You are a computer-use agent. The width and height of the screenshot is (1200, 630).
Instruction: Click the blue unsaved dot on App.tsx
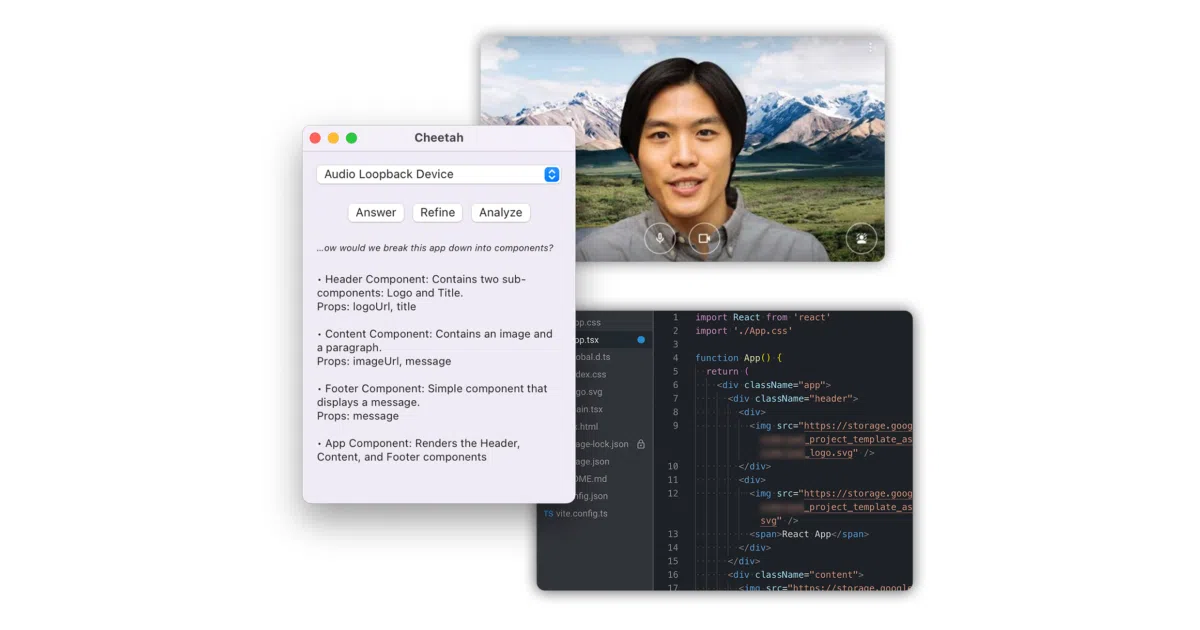coord(641,340)
